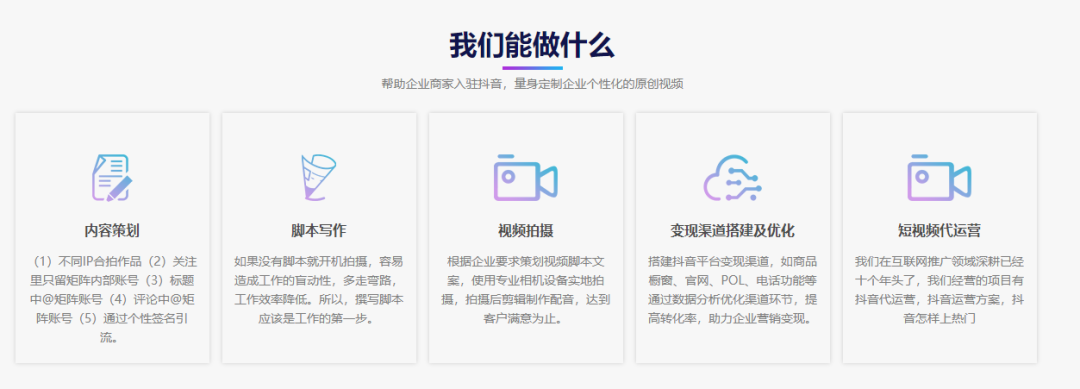Select the 变现渠道搭建及优化 title
Screen dimensions: 1080x389
tap(733, 230)
